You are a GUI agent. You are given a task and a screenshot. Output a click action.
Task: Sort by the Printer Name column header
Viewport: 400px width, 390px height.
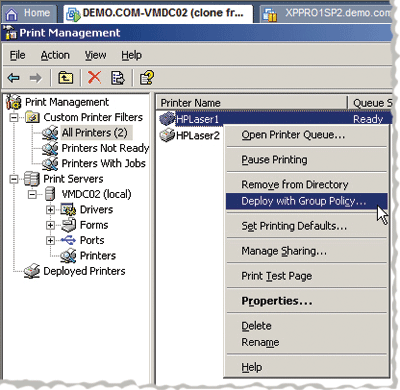(251, 103)
